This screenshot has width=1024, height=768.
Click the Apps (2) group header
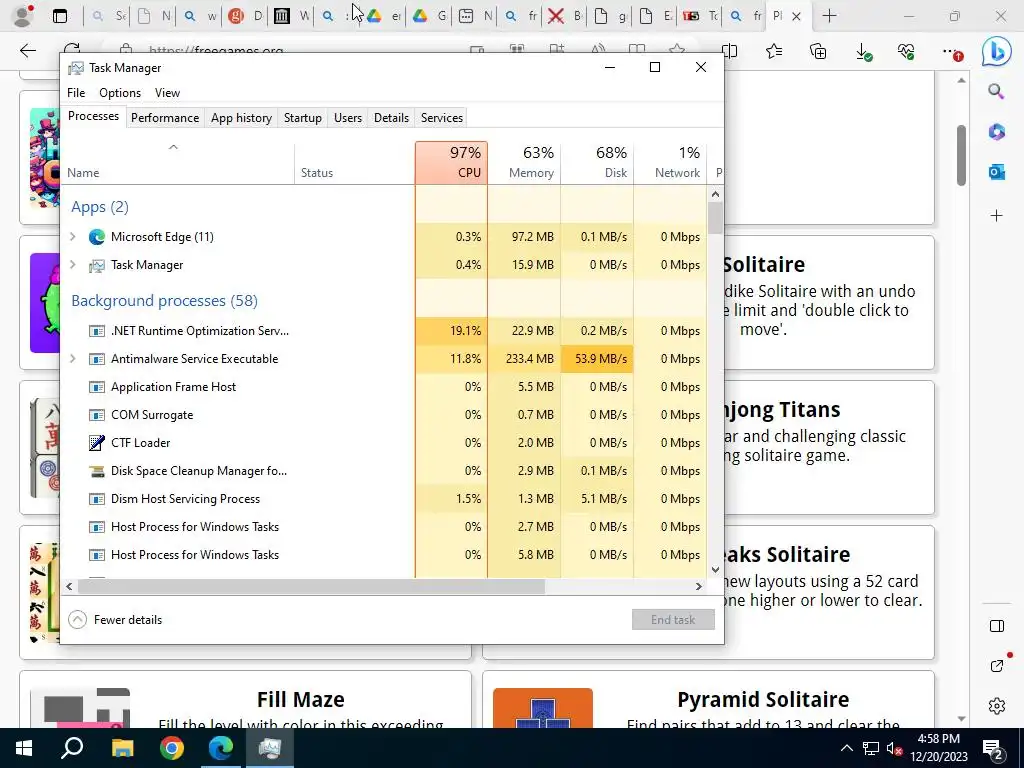coord(100,207)
